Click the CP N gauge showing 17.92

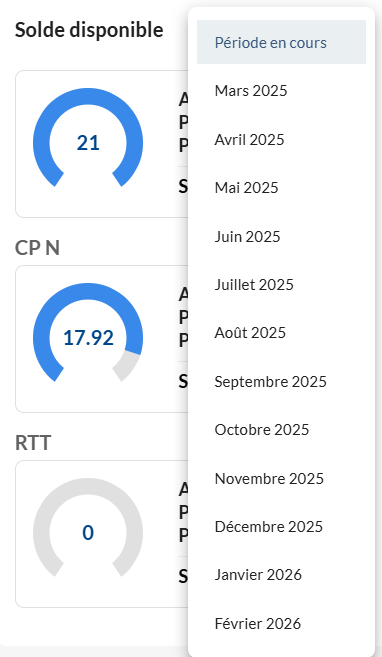coord(88,332)
